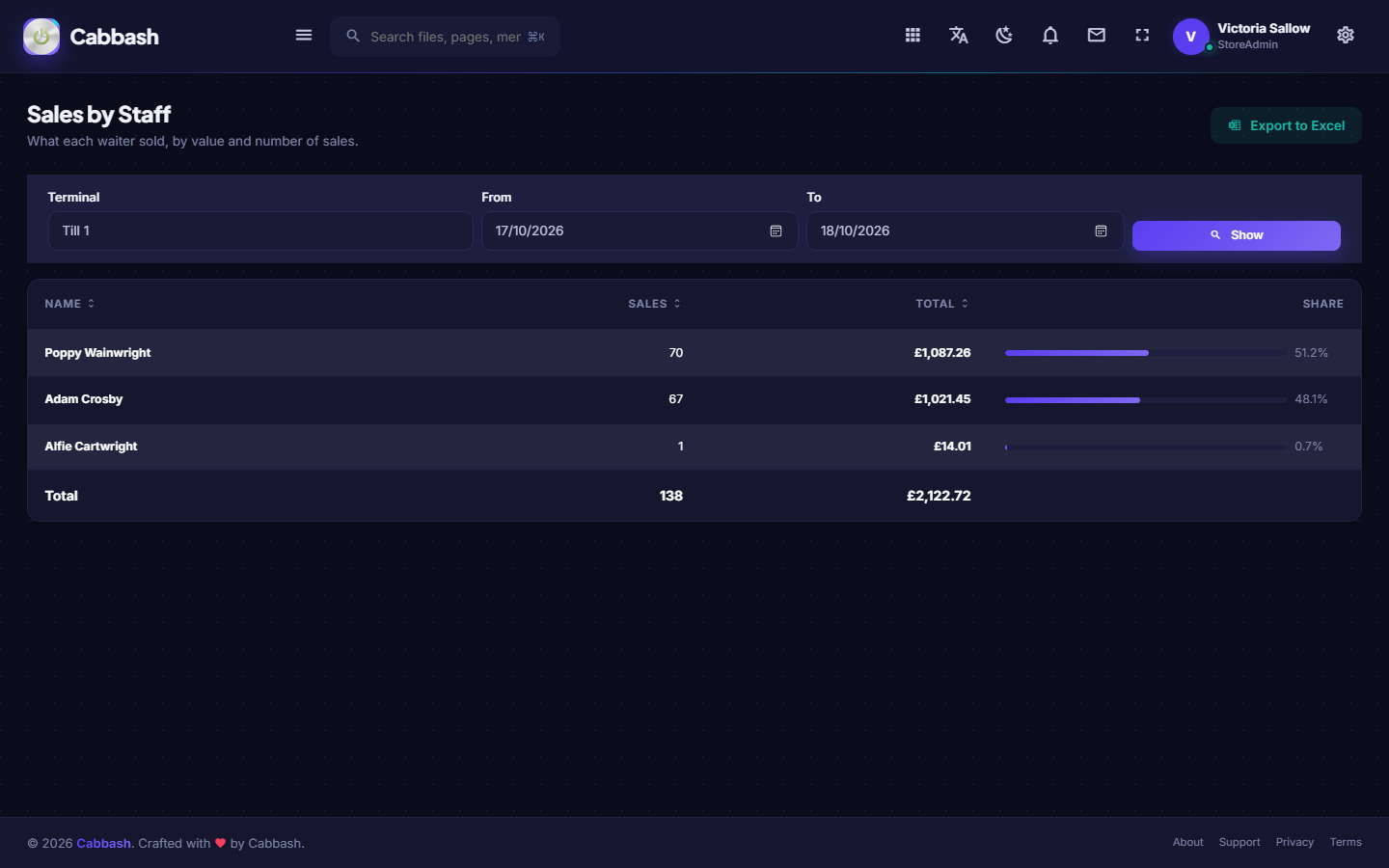Viewport: 1389px width, 868px height.
Task: Click the Cabbash link in footer
Action: [x=103, y=843]
